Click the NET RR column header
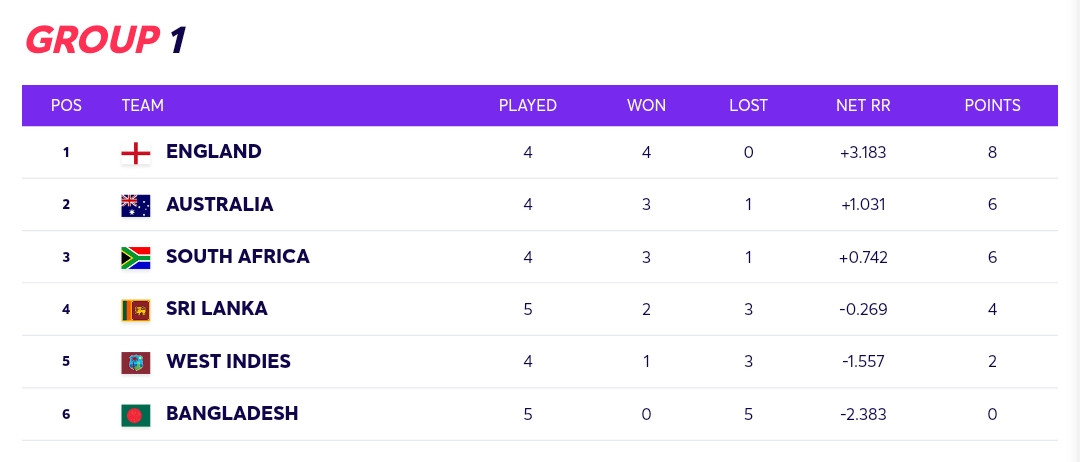 tap(863, 105)
